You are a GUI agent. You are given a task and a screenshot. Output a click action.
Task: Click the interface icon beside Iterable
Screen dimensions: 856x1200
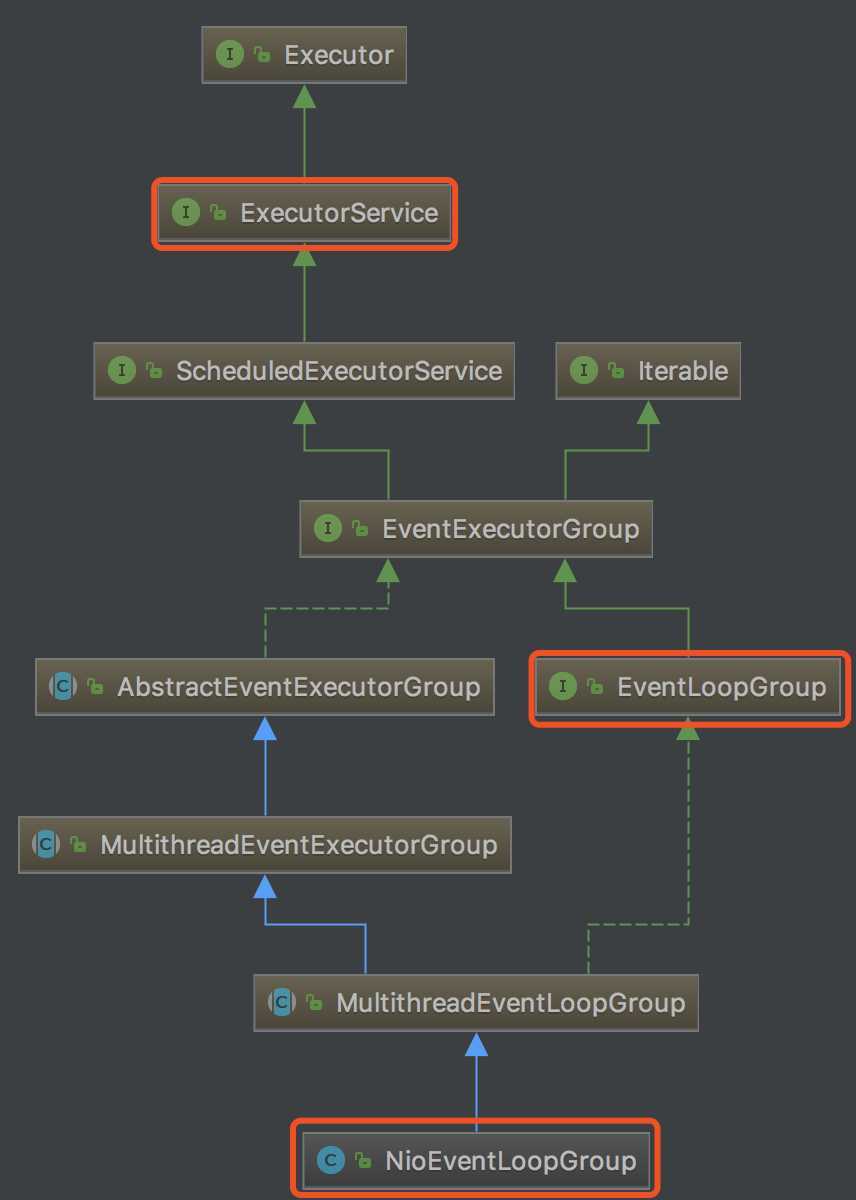(x=583, y=371)
